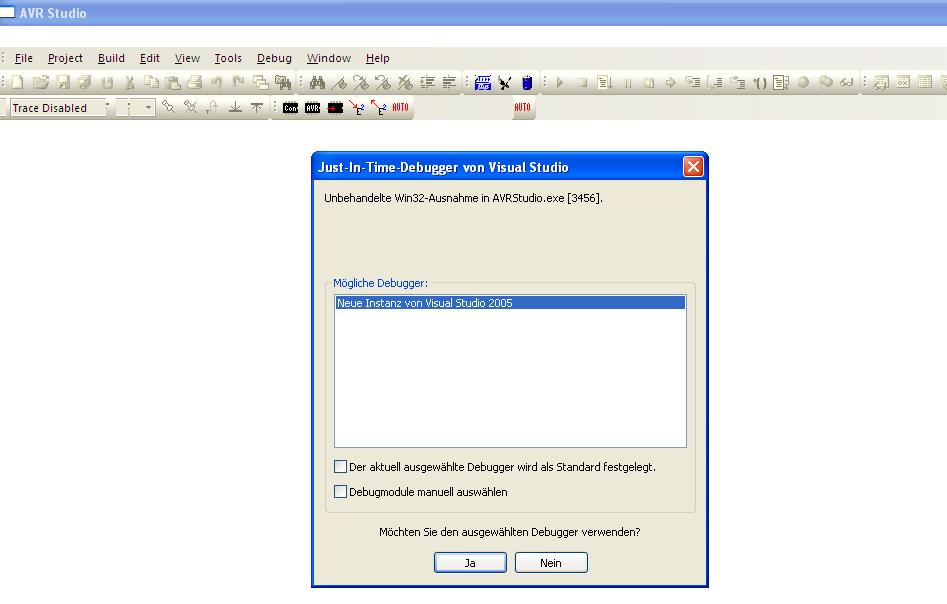Click the 'Nein' button in debugger dialog

551,562
